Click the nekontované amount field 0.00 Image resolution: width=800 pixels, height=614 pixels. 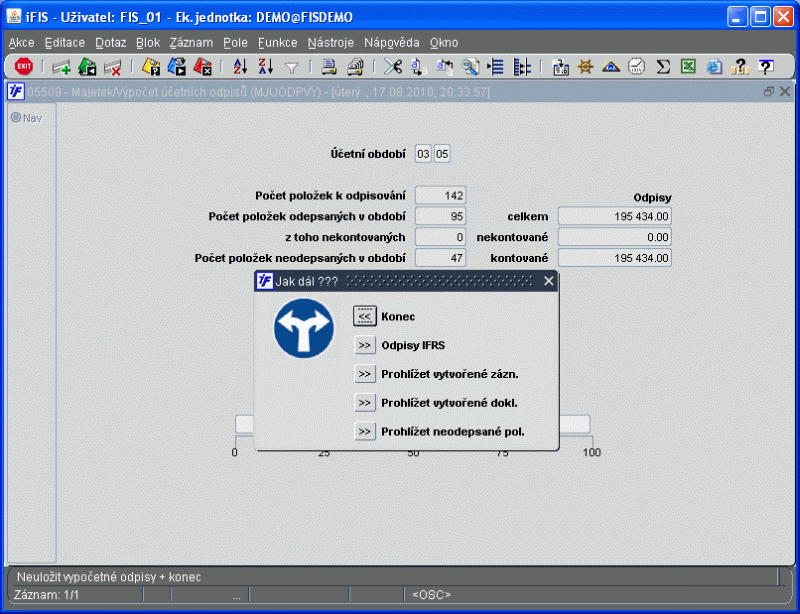click(x=614, y=237)
